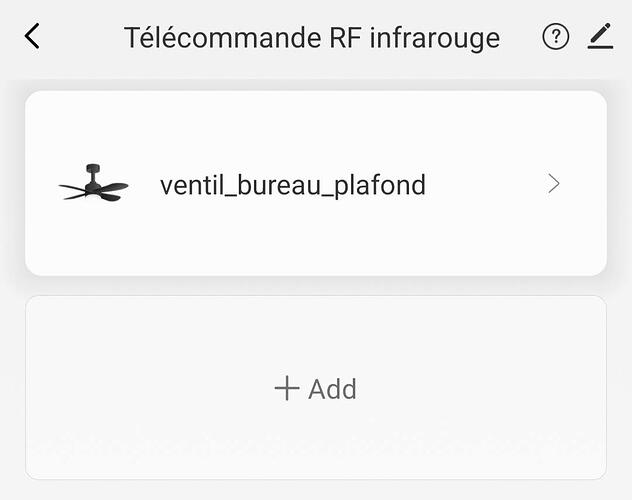The image size is (632, 500).
Task: Edit the Télécommande RF infrarouge device
Action: 600,37
